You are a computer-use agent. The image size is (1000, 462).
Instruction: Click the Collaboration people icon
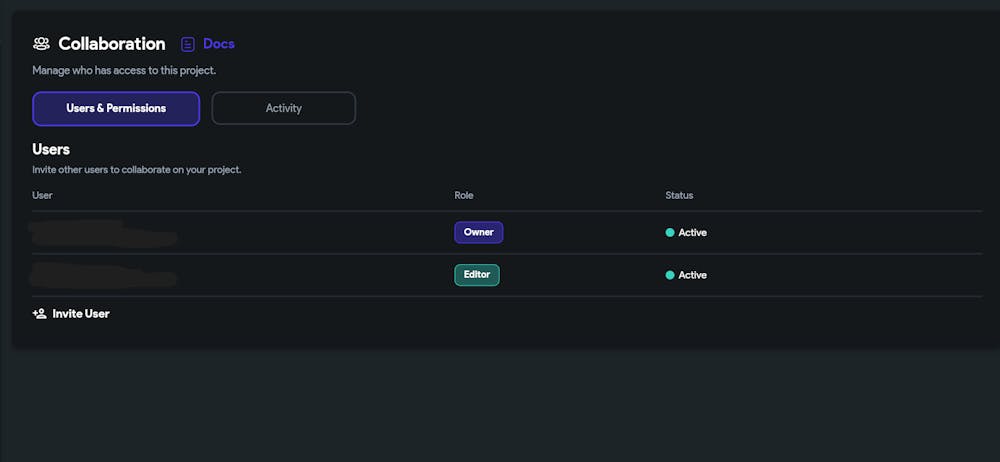[41, 44]
